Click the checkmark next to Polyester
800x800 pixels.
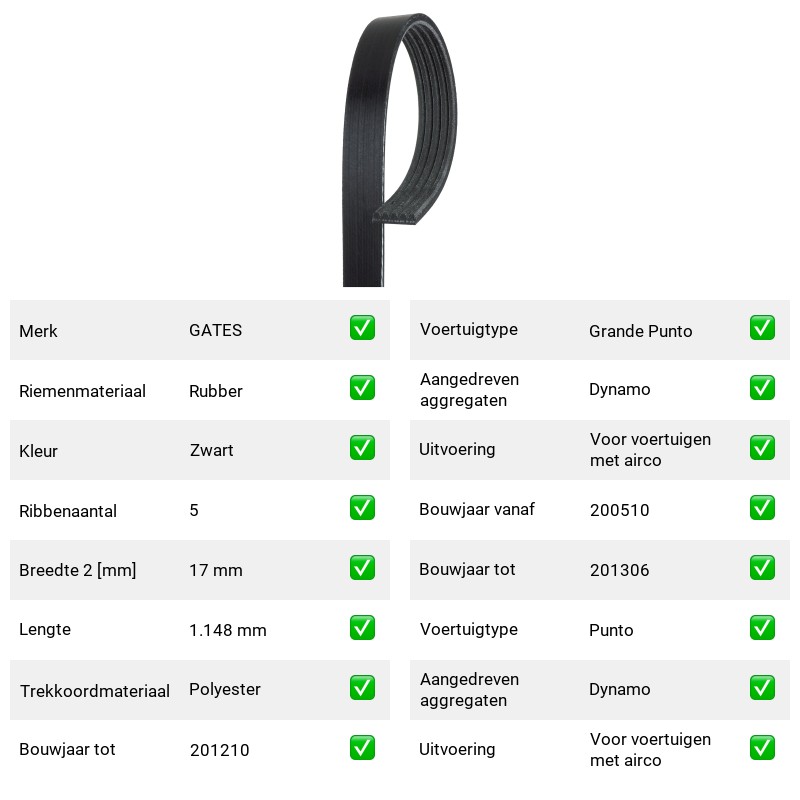coord(362,688)
